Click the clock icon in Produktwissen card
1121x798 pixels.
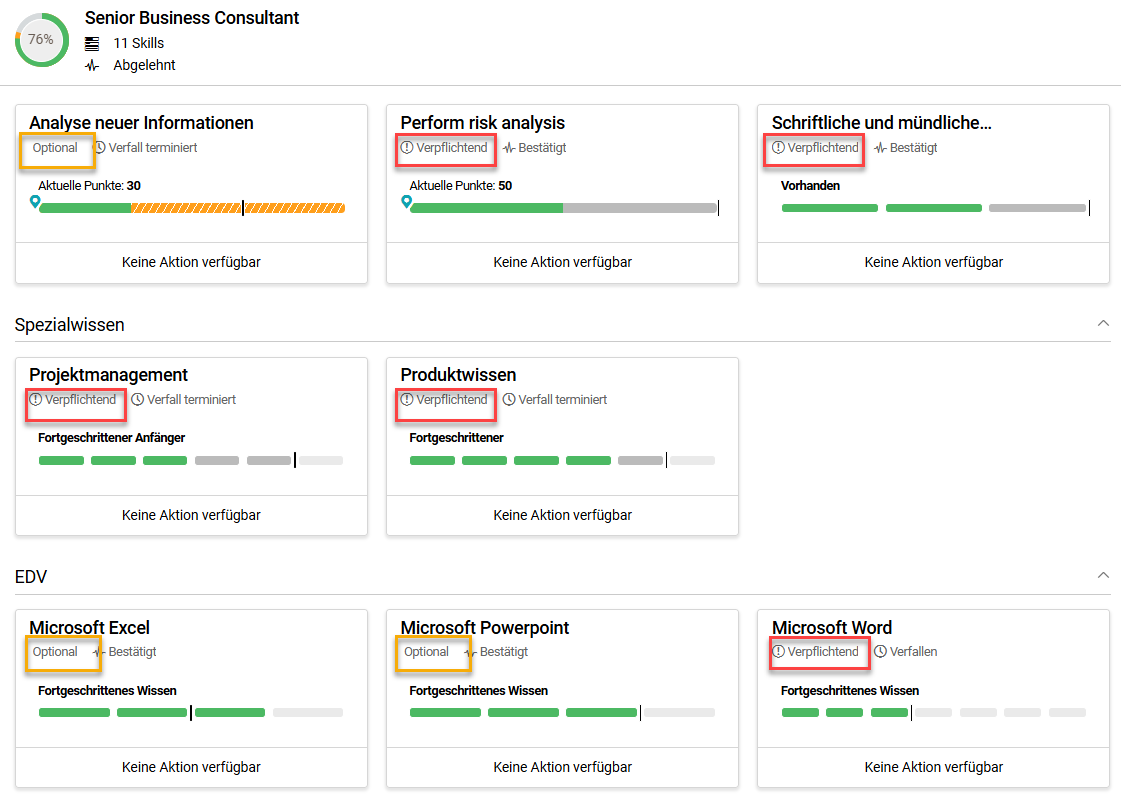click(x=509, y=400)
